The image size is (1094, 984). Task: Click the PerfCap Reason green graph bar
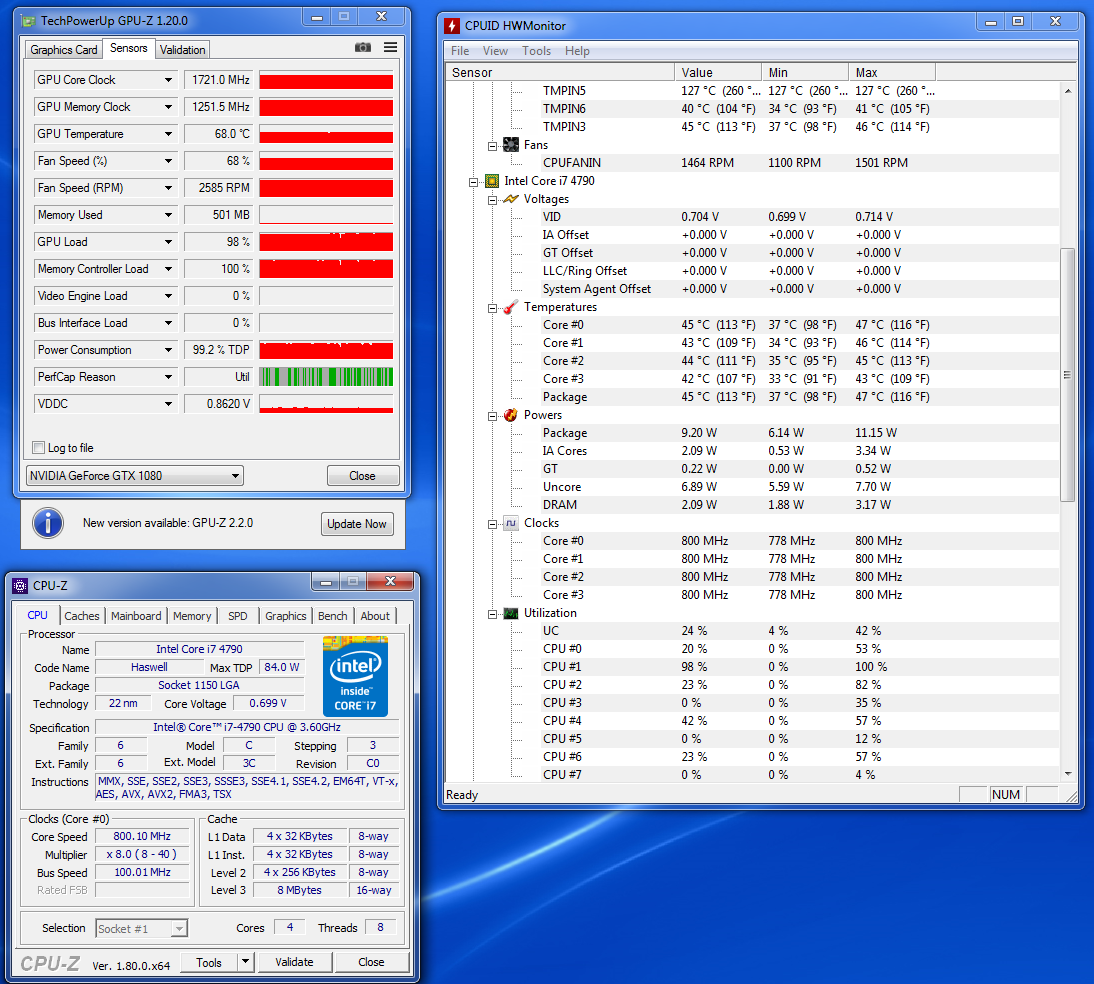coord(326,377)
